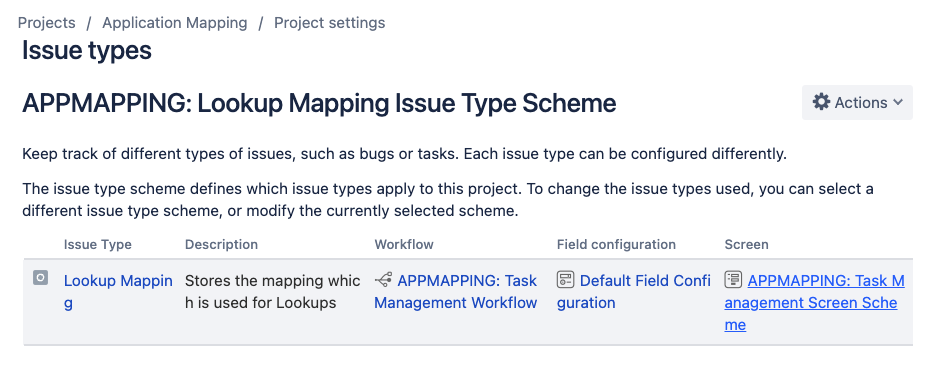This screenshot has width=931, height=376.
Task: Click the gear icon in Actions button
Action: (821, 102)
